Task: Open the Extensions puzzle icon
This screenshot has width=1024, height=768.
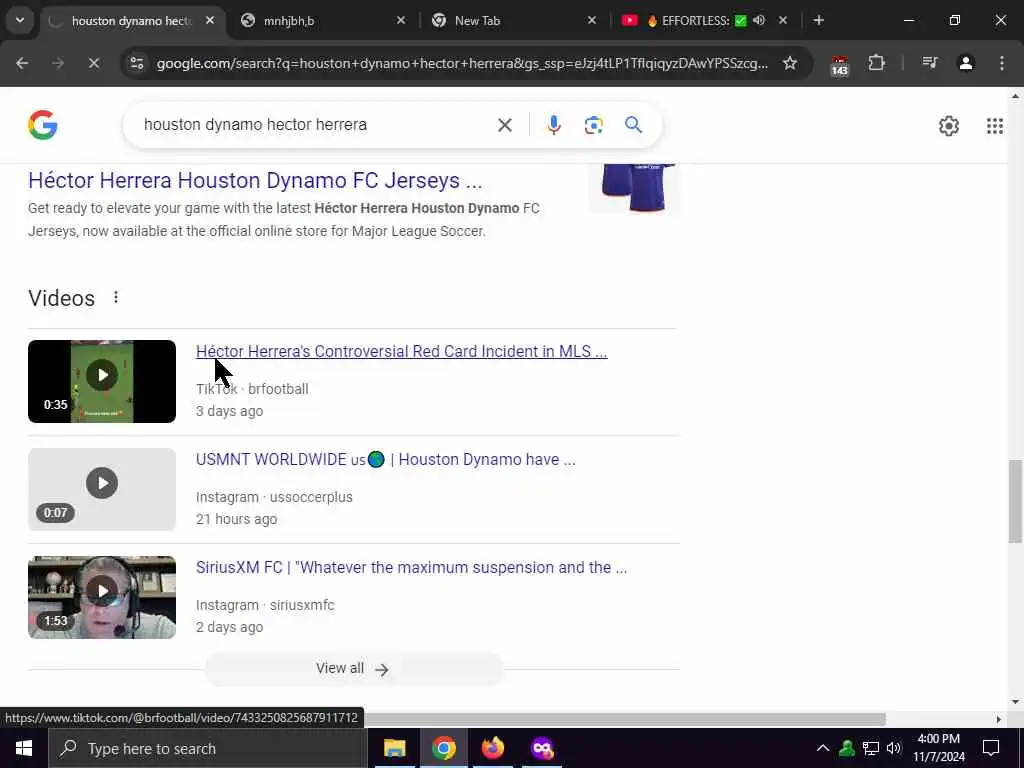Action: coord(876,63)
